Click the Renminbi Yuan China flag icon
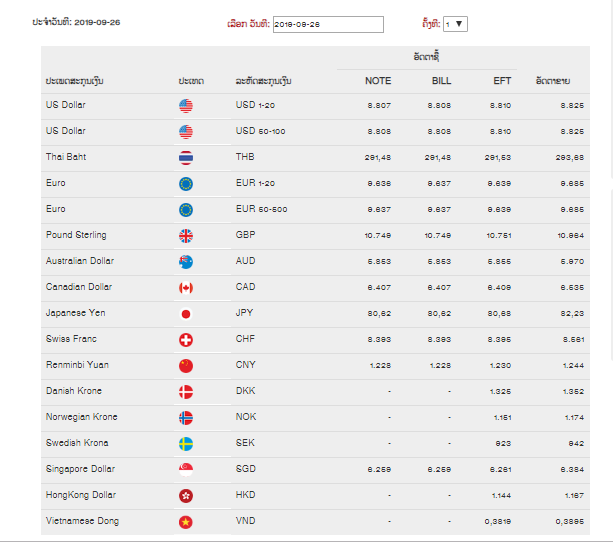This screenshot has width=613, height=544. 186,366
